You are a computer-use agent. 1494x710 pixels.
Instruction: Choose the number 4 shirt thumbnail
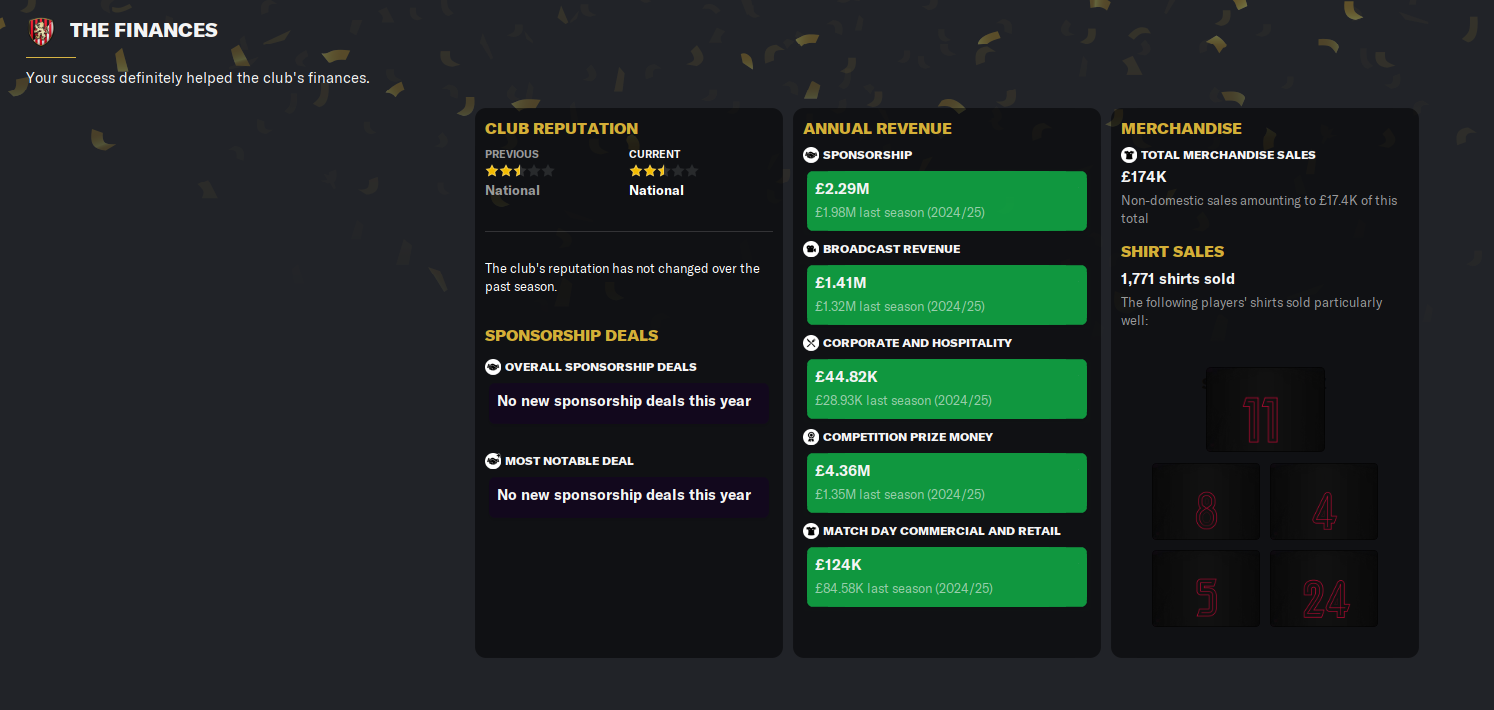tap(1324, 502)
